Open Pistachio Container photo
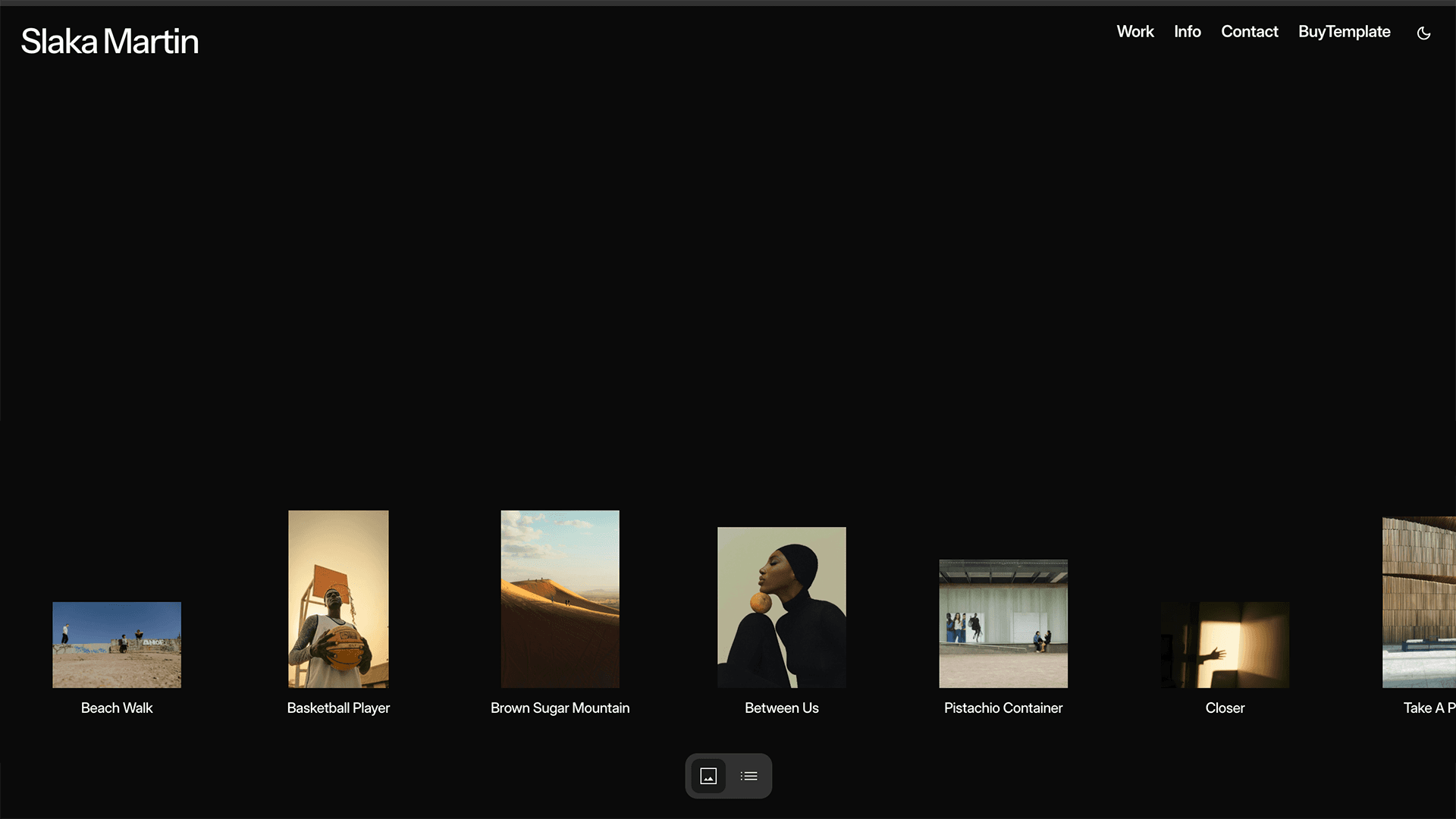The width and height of the screenshot is (1456, 819). [x=1003, y=623]
